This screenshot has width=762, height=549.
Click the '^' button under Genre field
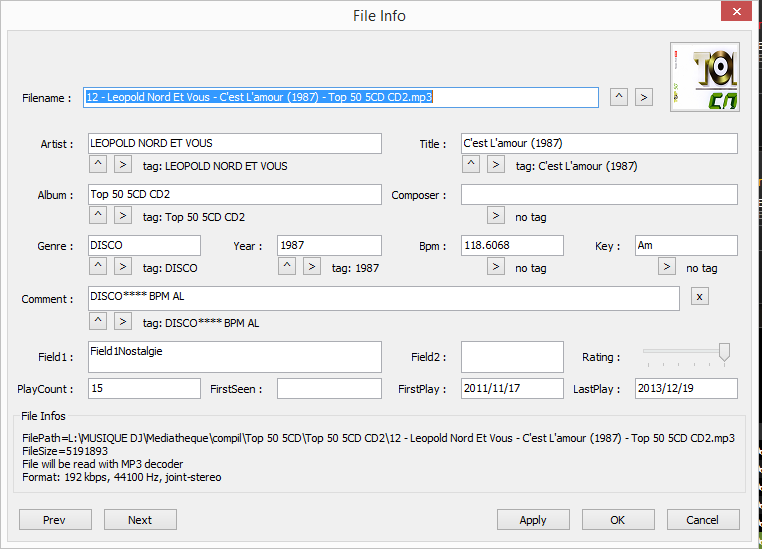(x=98, y=267)
